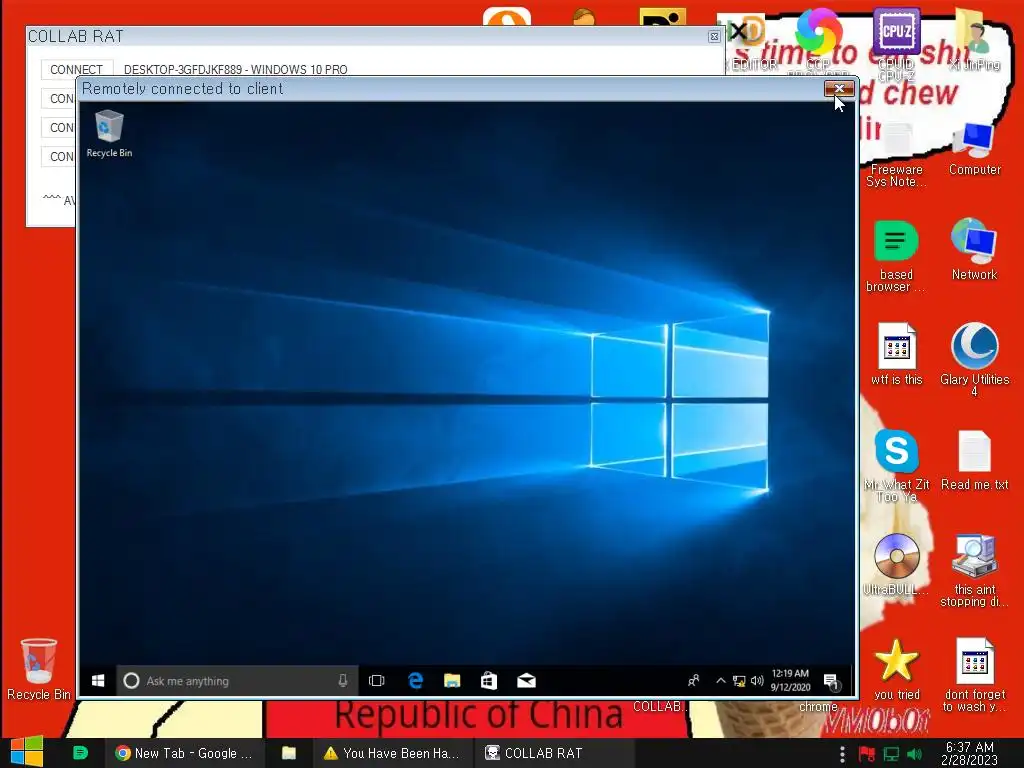Open the Mail app on remote taskbar

click(526, 681)
